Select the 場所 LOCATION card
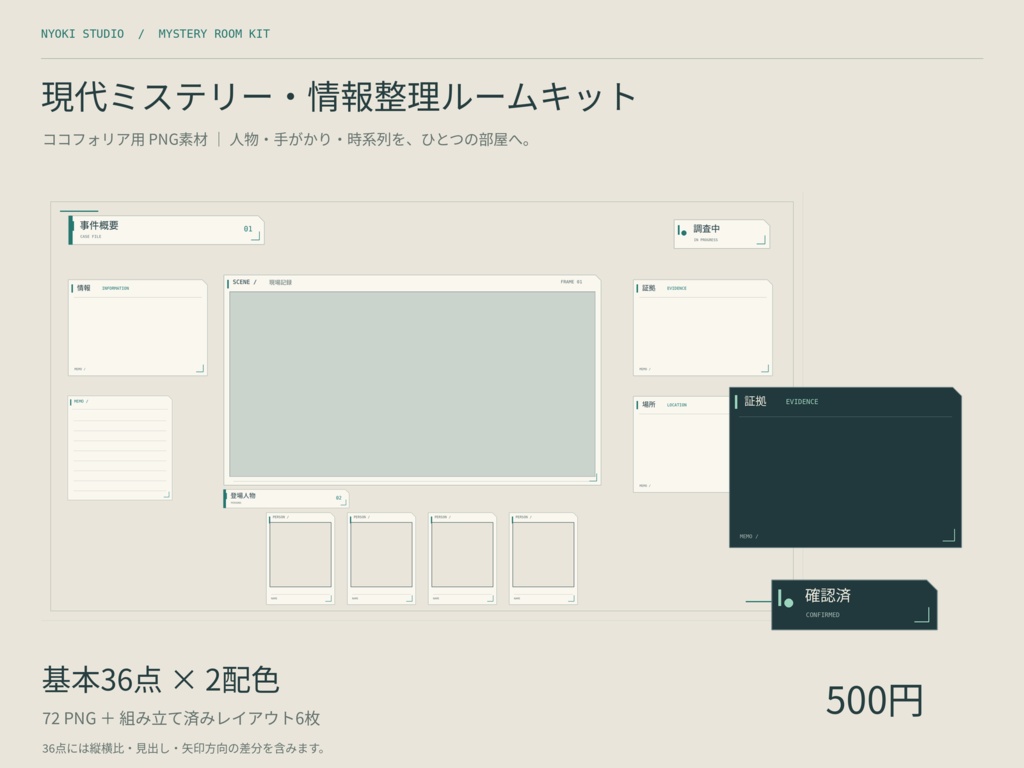The width and height of the screenshot is (1024, 768). pyautogui.click(x=681, y=444)
